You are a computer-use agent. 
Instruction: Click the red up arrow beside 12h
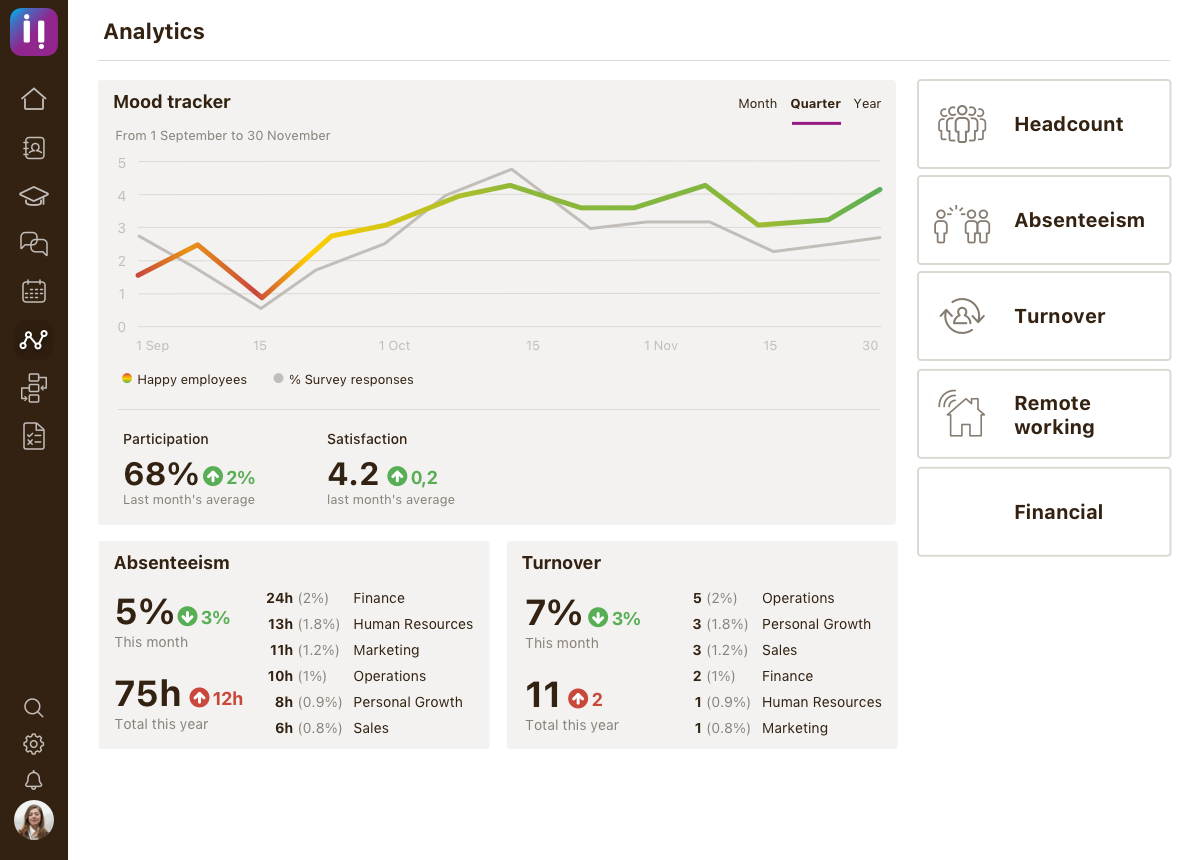point(199,698)
